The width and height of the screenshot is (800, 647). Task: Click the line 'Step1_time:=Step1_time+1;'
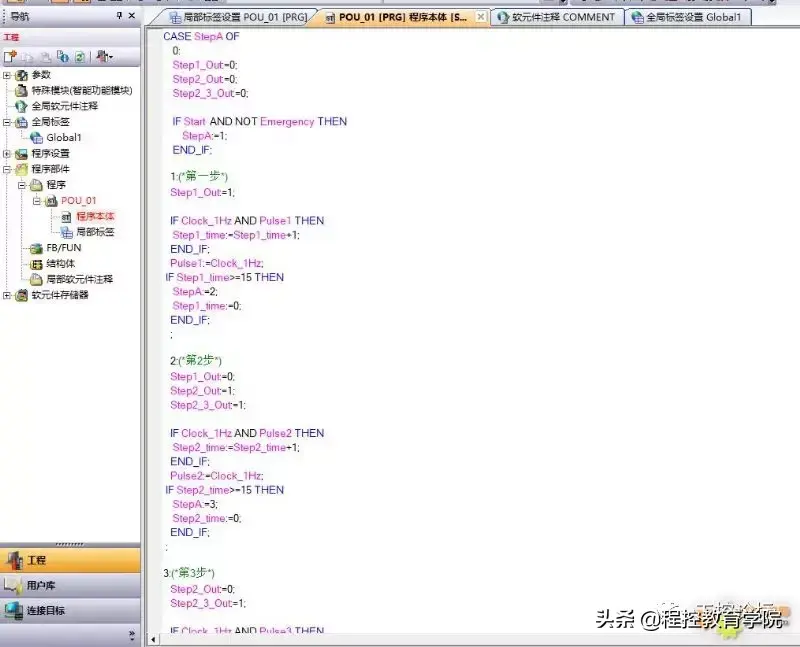click(236, 235)
